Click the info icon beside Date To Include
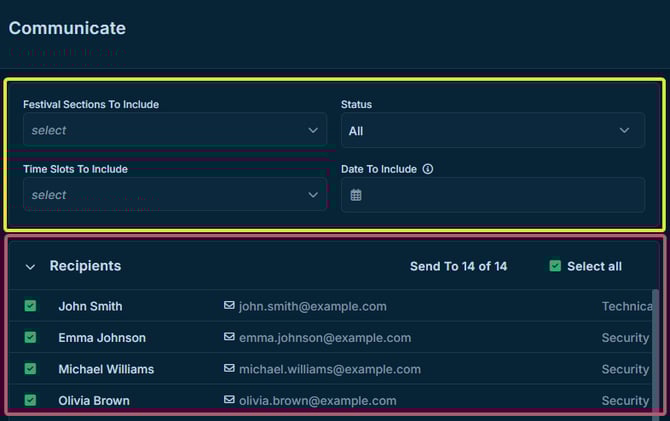 [428, 169]
